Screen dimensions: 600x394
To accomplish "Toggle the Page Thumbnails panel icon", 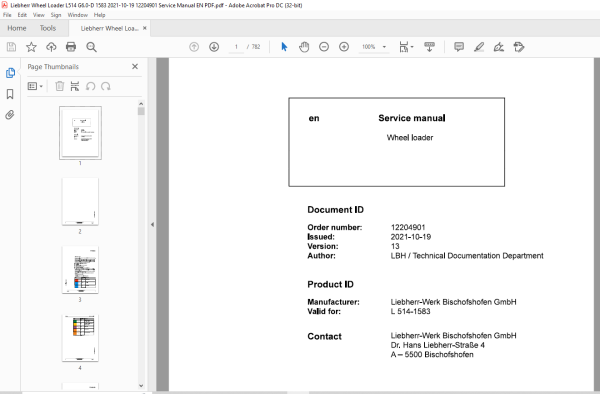I will pyautogui.click(x=10, y=73).
